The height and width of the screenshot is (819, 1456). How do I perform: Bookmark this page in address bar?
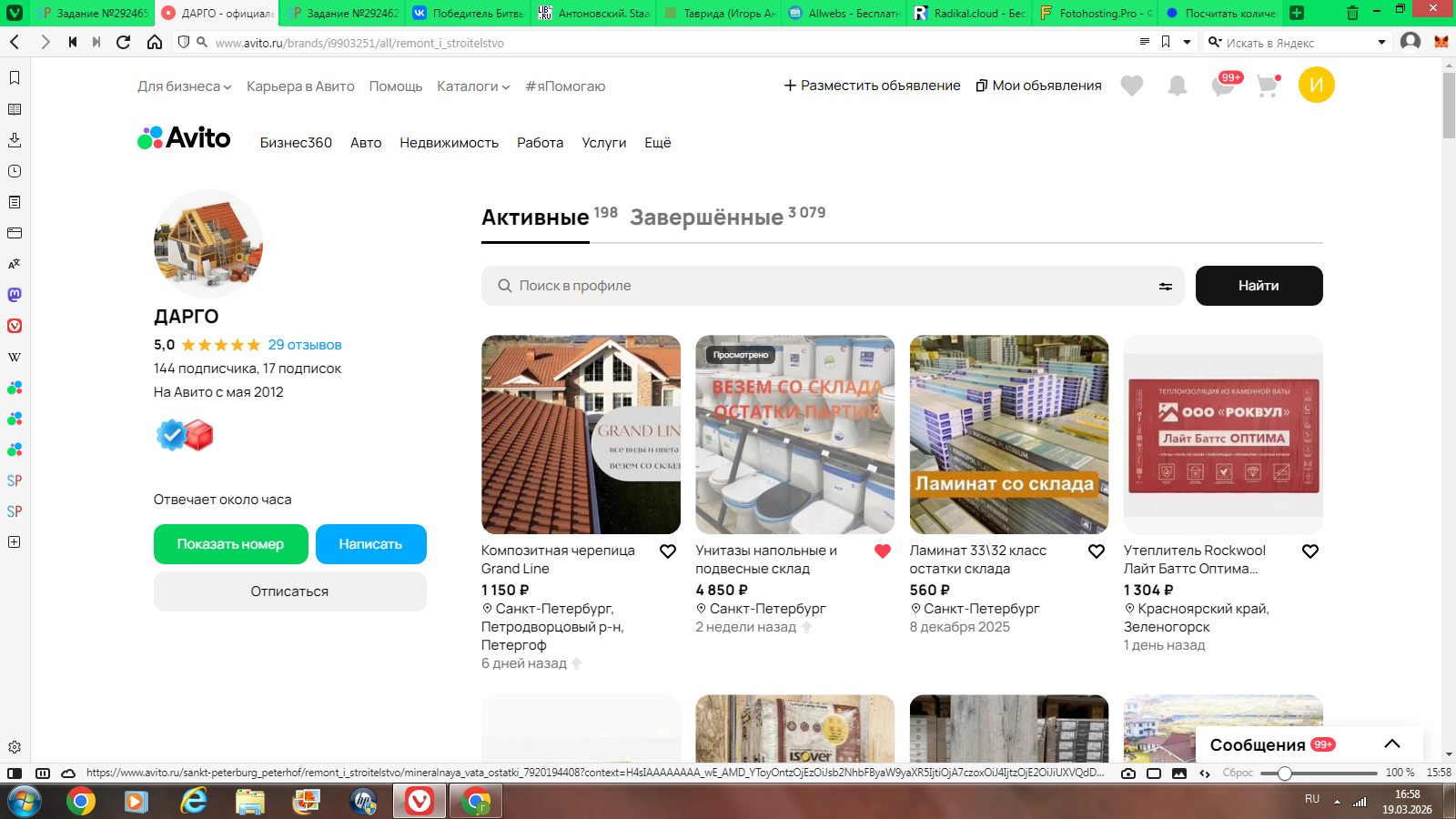[x=1166, y=42]
